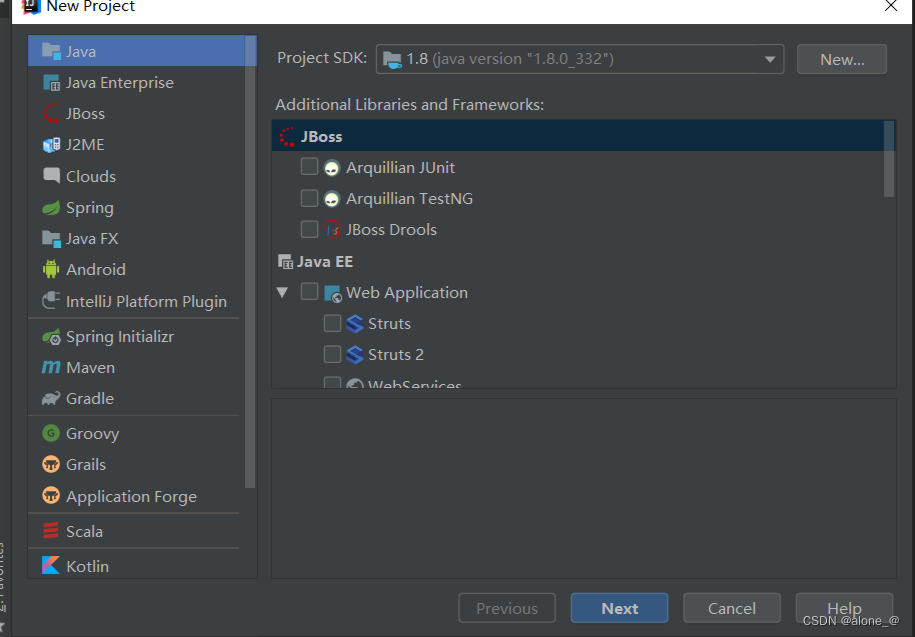Click the Arquillian JUnit label
The image size is (915, 637).
pos(400,167)
